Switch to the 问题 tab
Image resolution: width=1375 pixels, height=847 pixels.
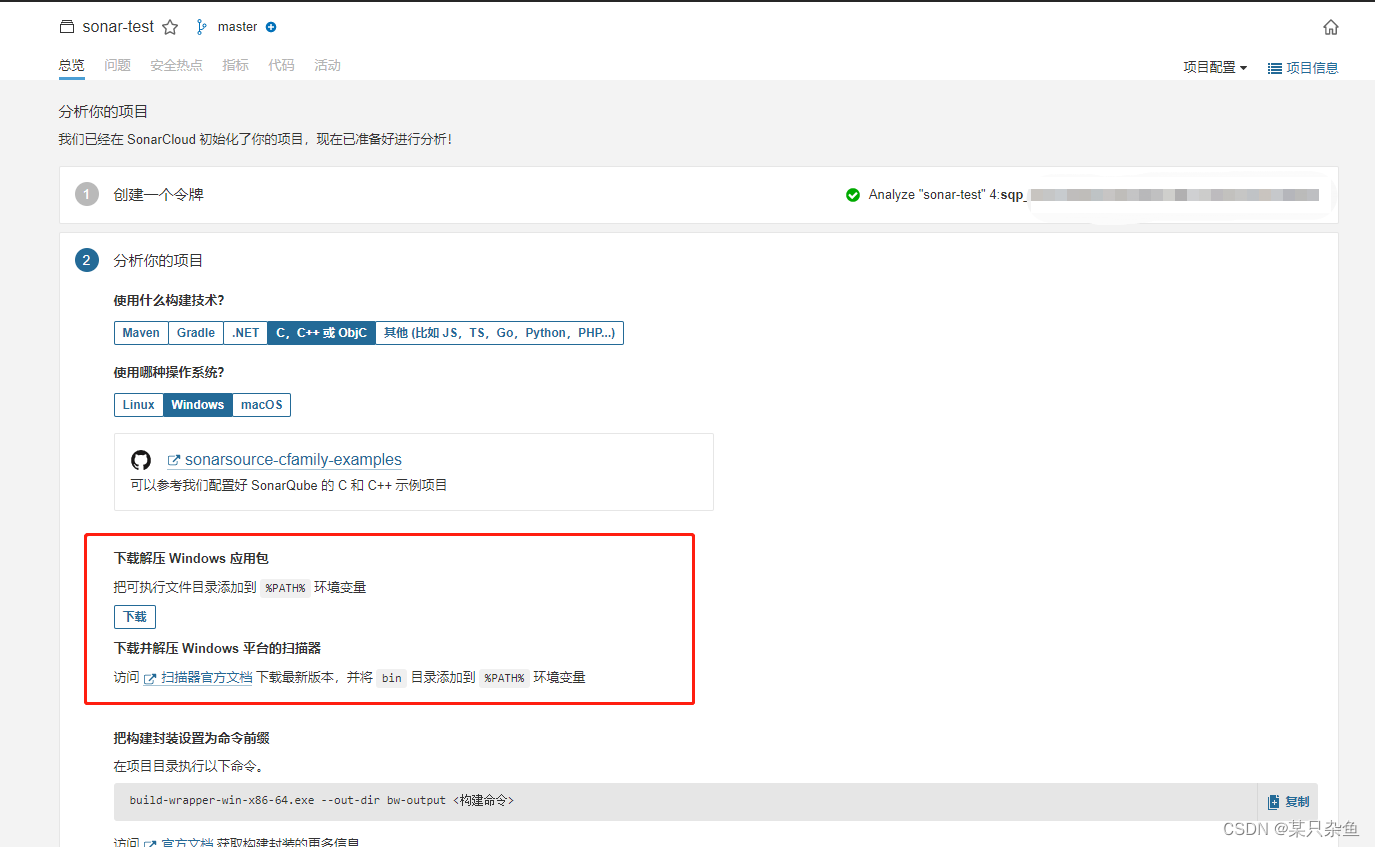(x=117, y=65)
